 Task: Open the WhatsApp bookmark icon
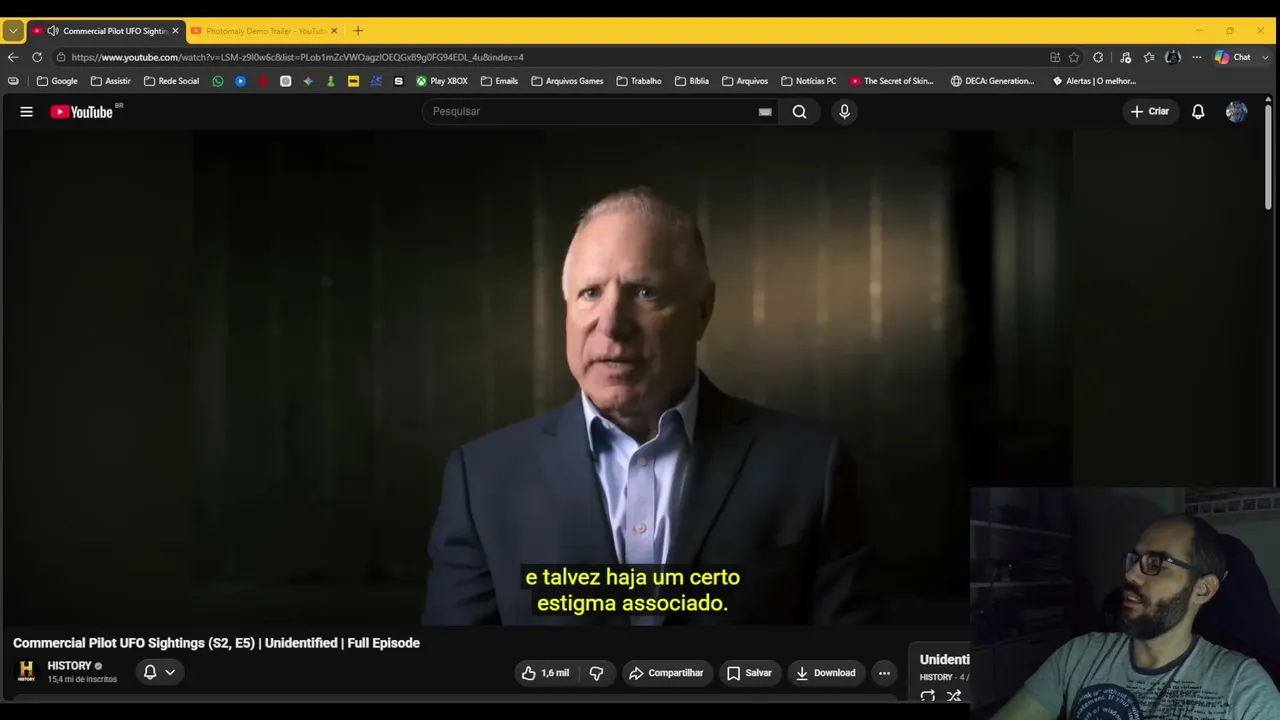218,81
